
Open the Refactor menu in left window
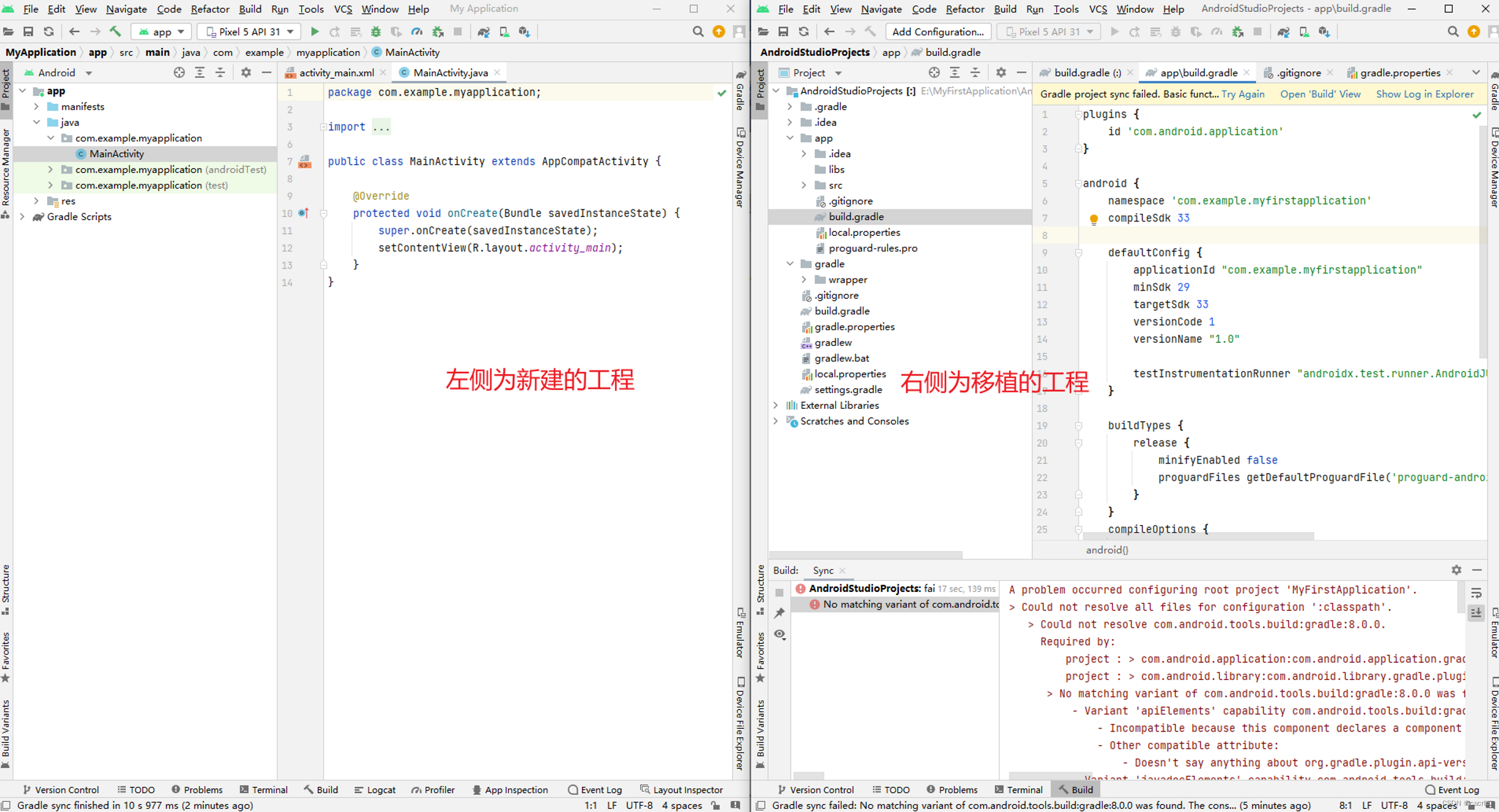(209, 9)
